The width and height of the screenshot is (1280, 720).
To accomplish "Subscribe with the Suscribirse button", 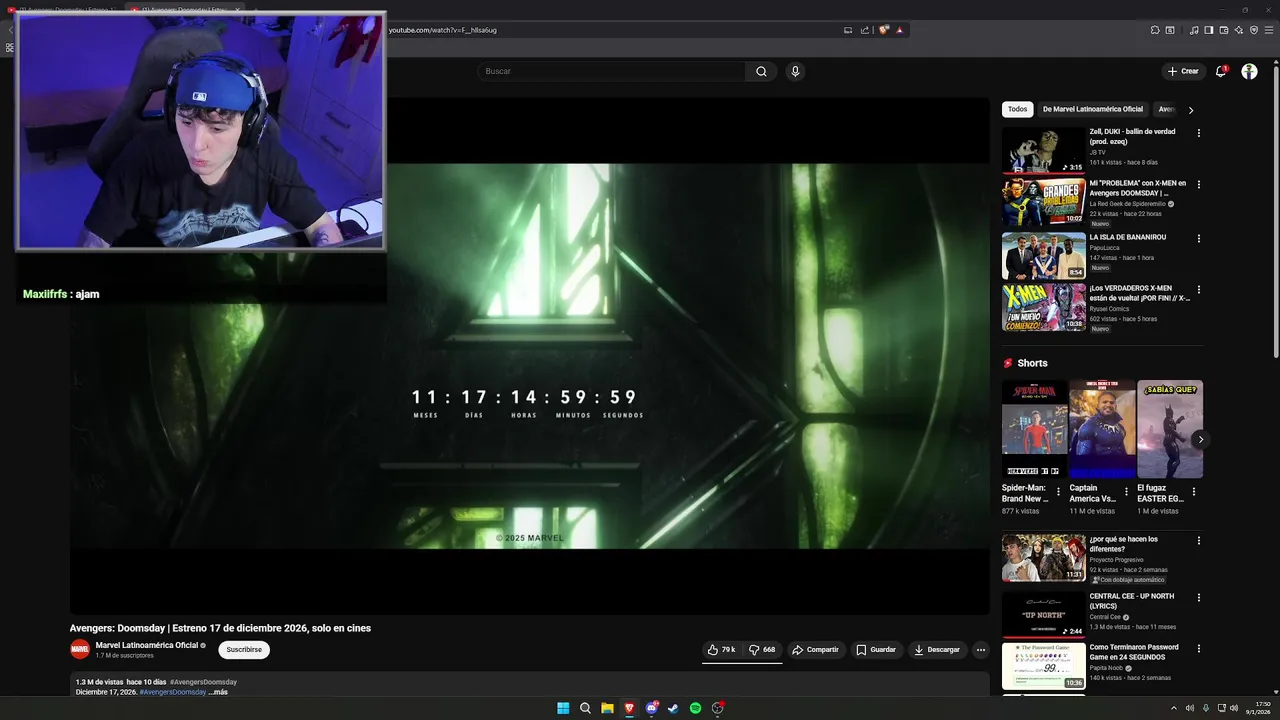I will tap(244, 650).
